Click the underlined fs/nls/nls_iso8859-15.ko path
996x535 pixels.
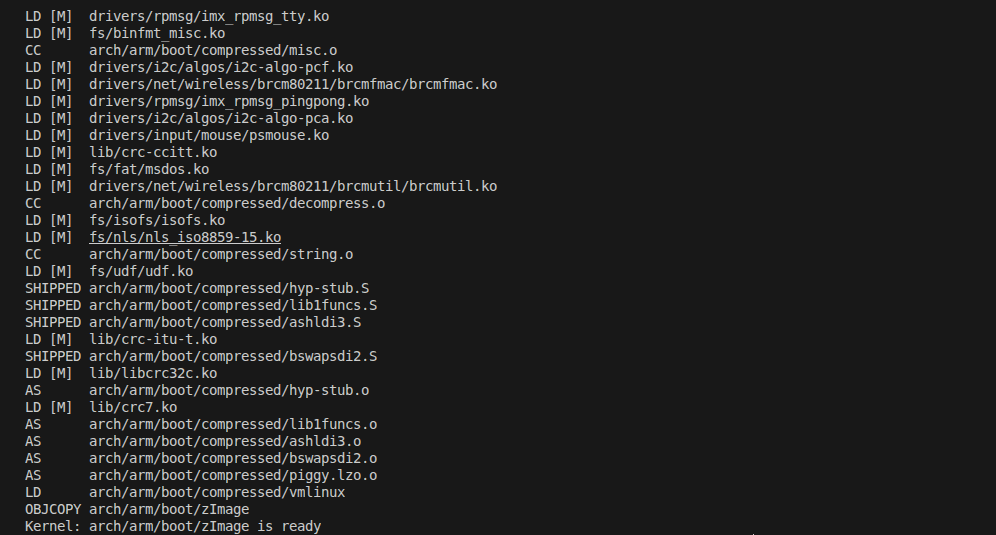click(184, 237)
